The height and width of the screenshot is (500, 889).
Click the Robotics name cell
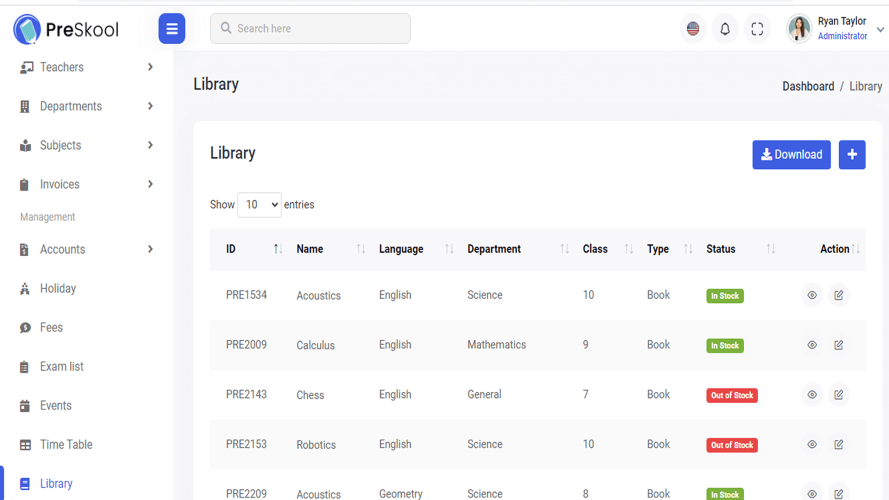coord(316,445)
